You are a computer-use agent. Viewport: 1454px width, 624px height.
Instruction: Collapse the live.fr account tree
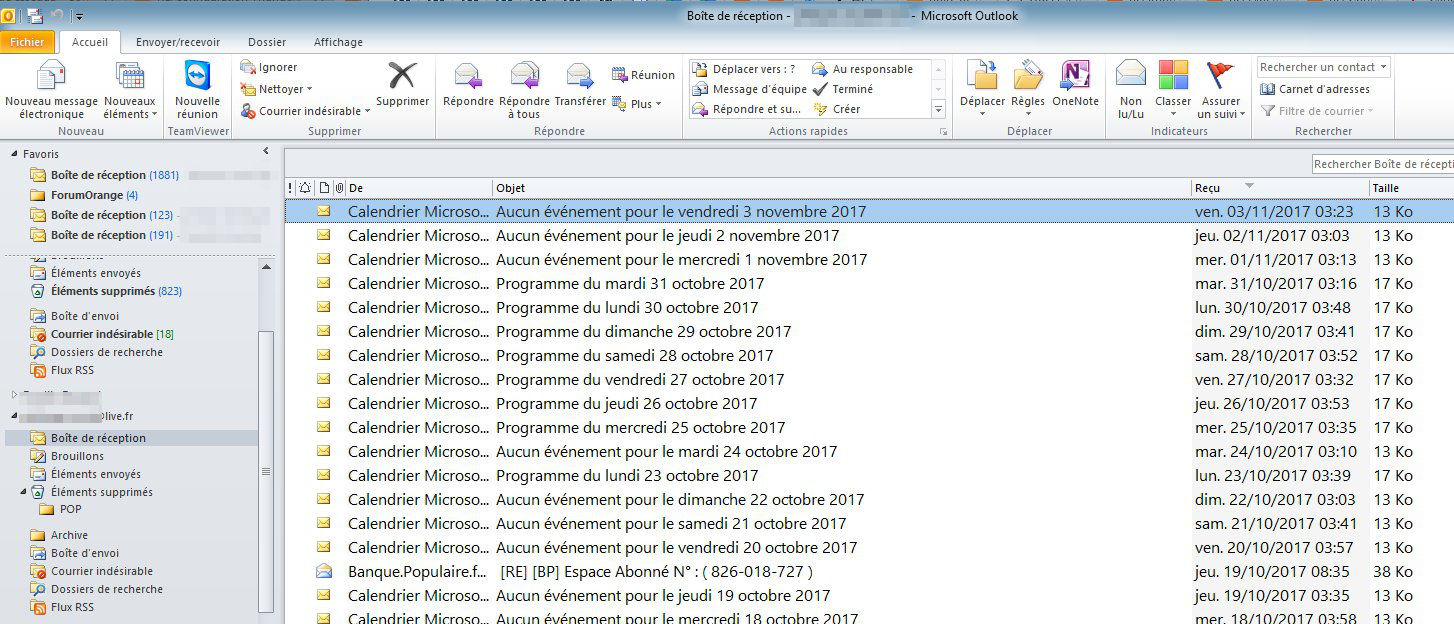[14, 415]
